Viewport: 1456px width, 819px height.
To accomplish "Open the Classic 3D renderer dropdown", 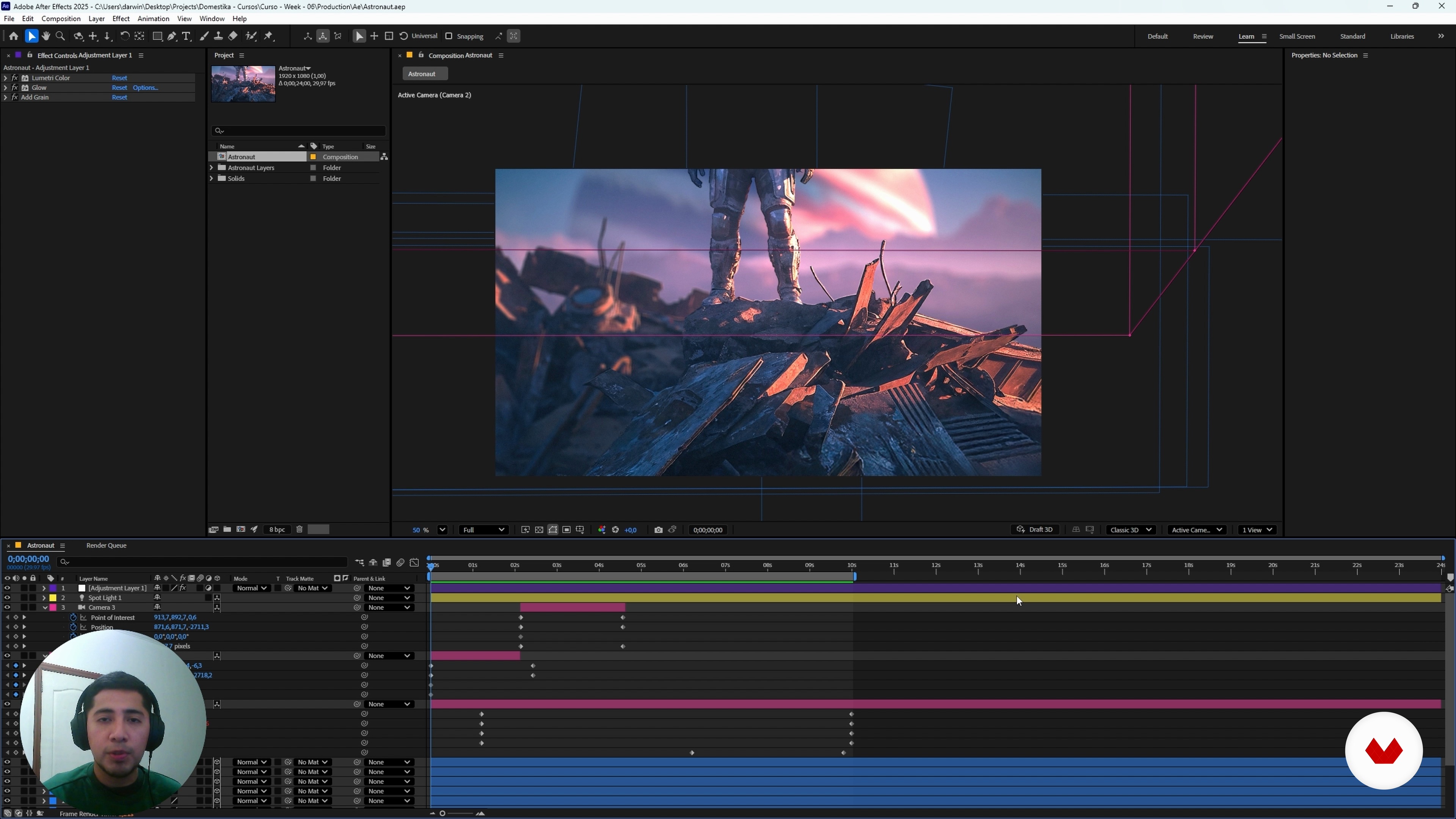I will 1130,530.
